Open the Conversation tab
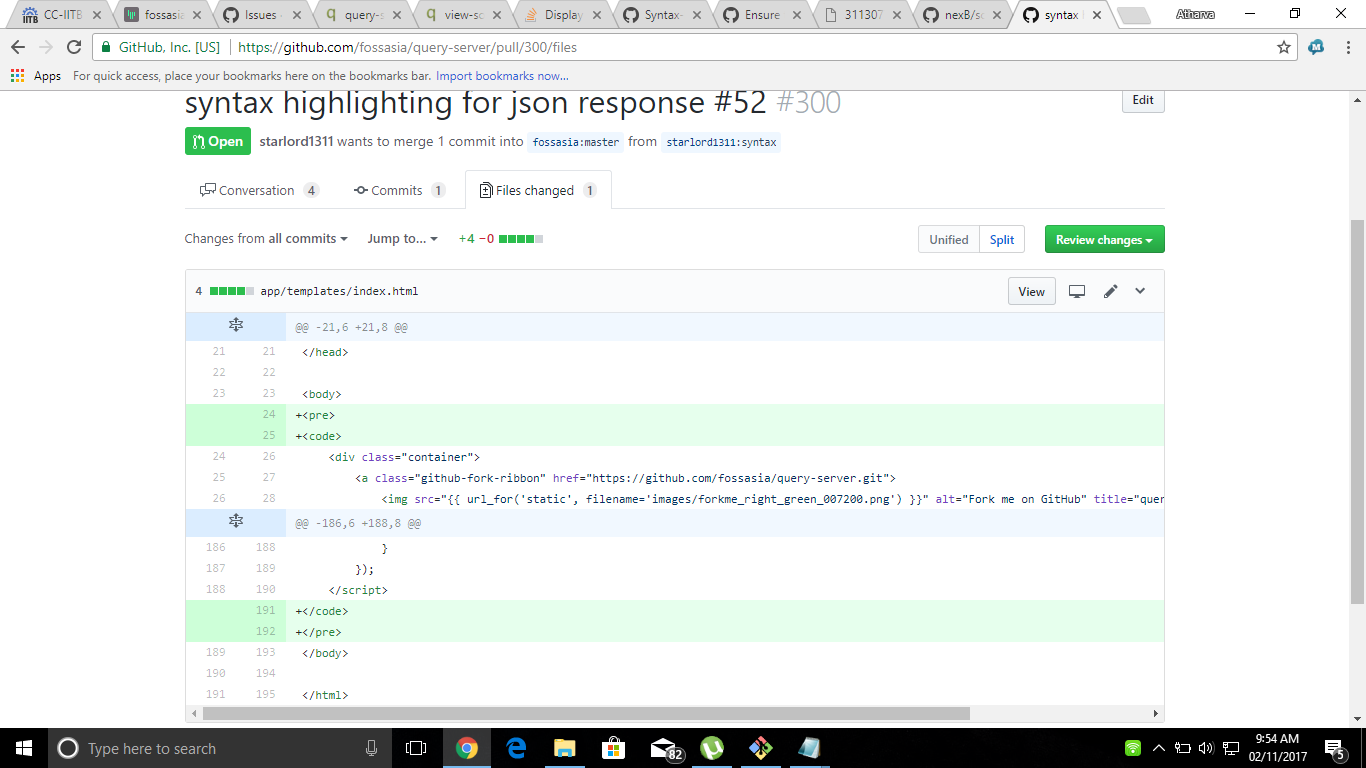This screenshot has height=768, width=1366. (x=260, y=190)
